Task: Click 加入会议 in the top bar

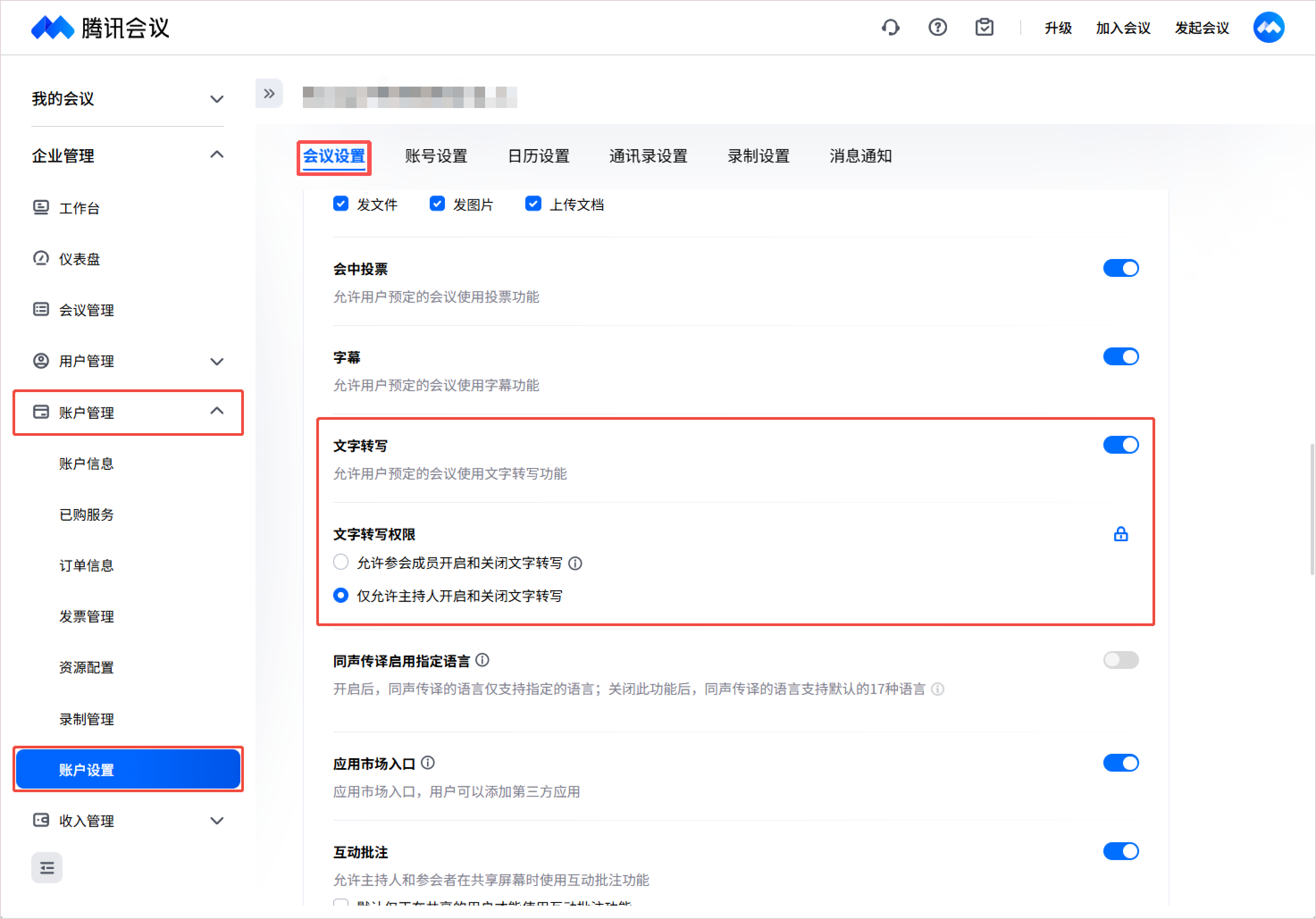Action: click(1122, 28)
